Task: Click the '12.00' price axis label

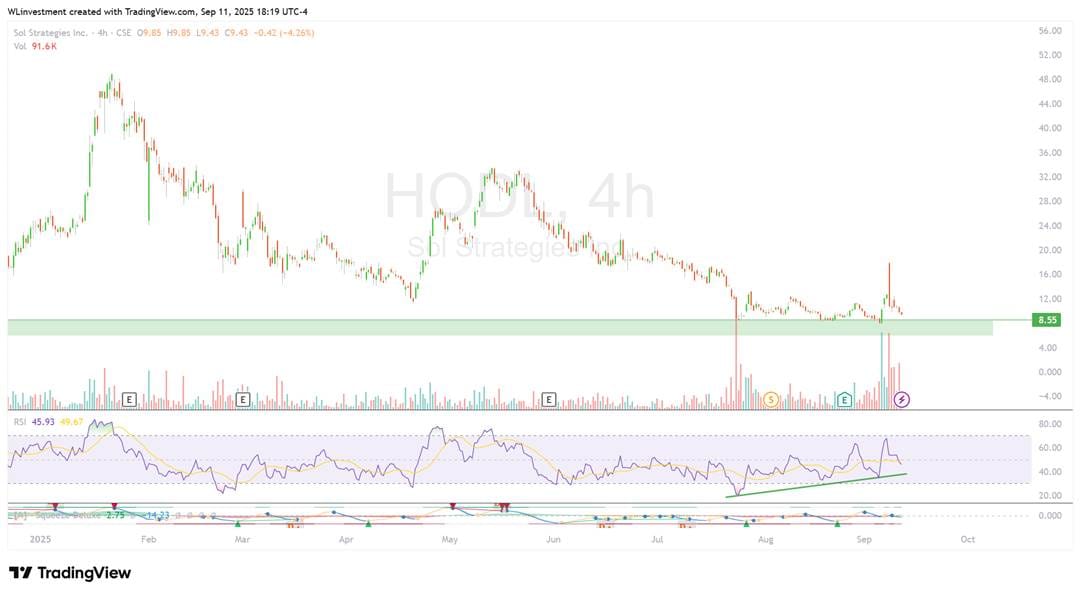Action: point(1050,299)
